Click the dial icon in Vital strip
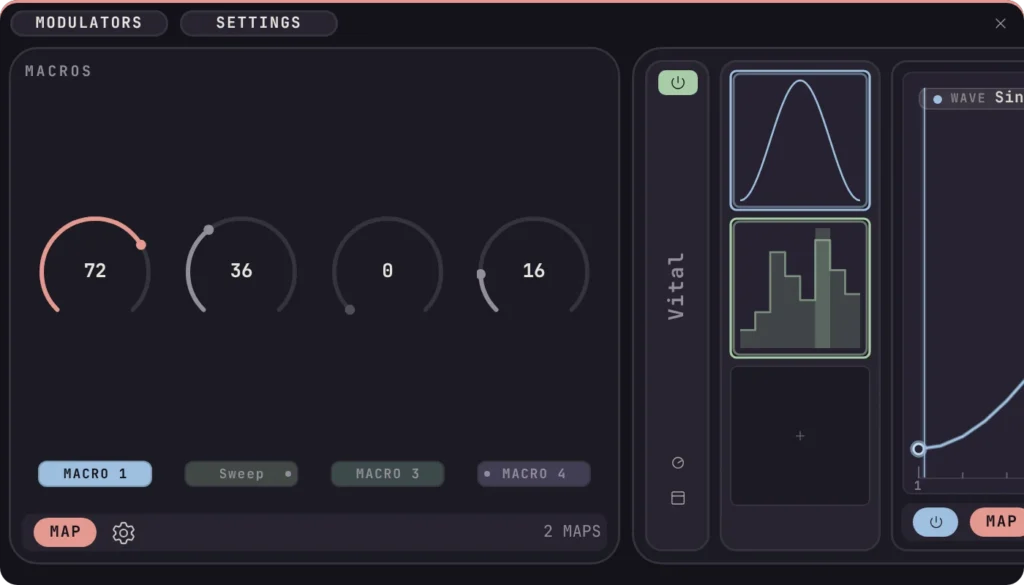Image resolution: width=1024 pixels, height=585 pixels. click(678, 463)
